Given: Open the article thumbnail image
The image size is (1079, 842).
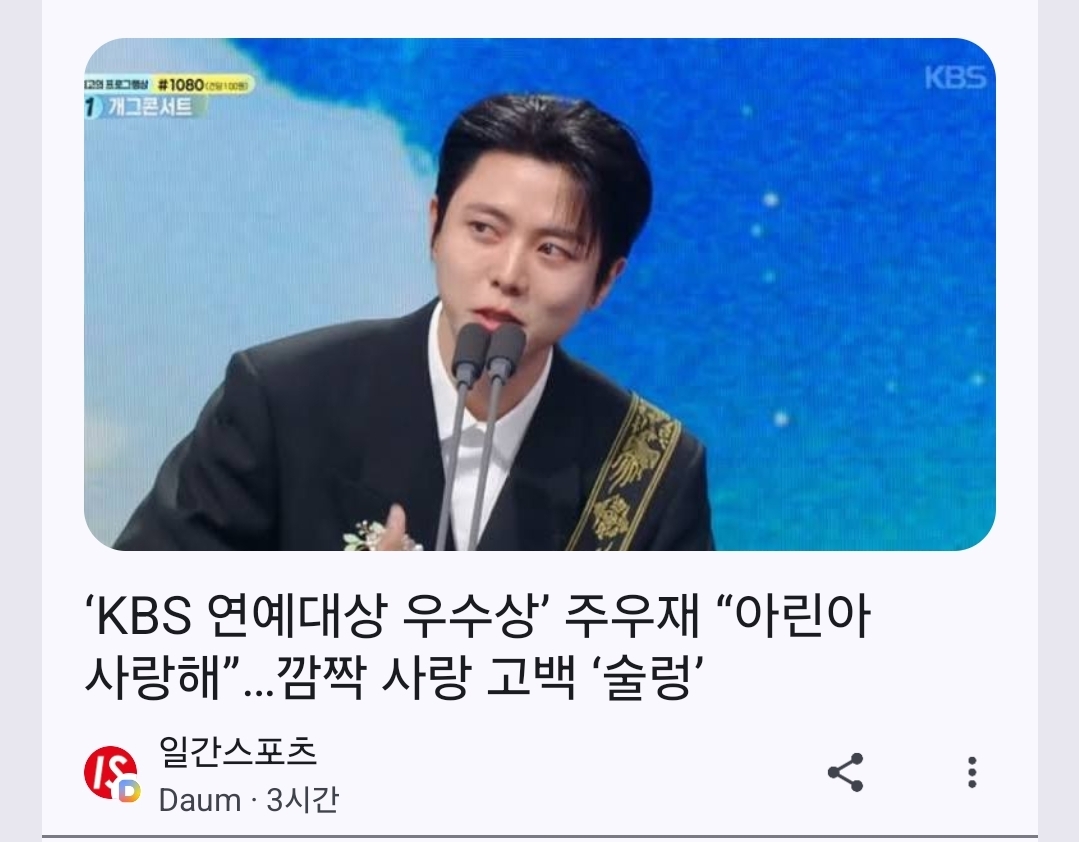Looking at the screenshot, I should 540,294.
